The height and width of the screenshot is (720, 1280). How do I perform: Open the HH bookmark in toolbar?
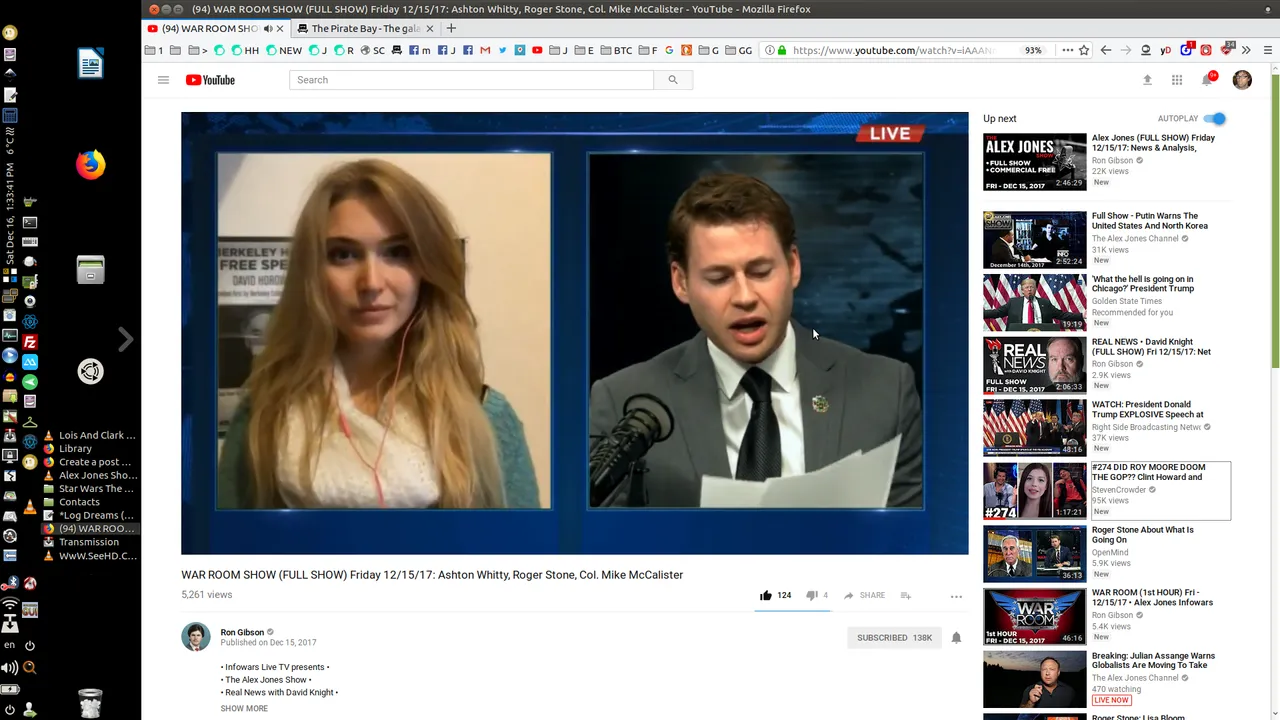pyautogui.click(x=245, y=50)
